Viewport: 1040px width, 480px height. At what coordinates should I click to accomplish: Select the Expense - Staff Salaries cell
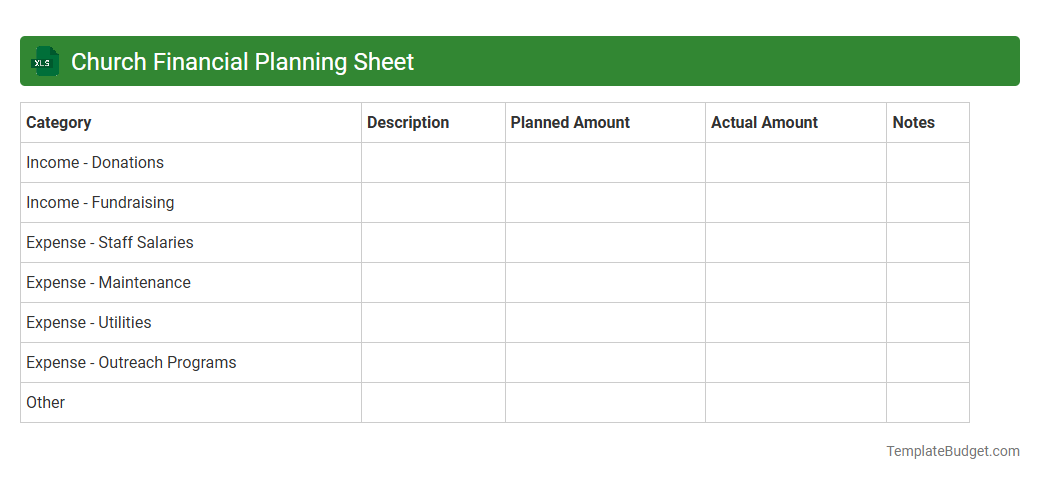[x=191, y=243]
